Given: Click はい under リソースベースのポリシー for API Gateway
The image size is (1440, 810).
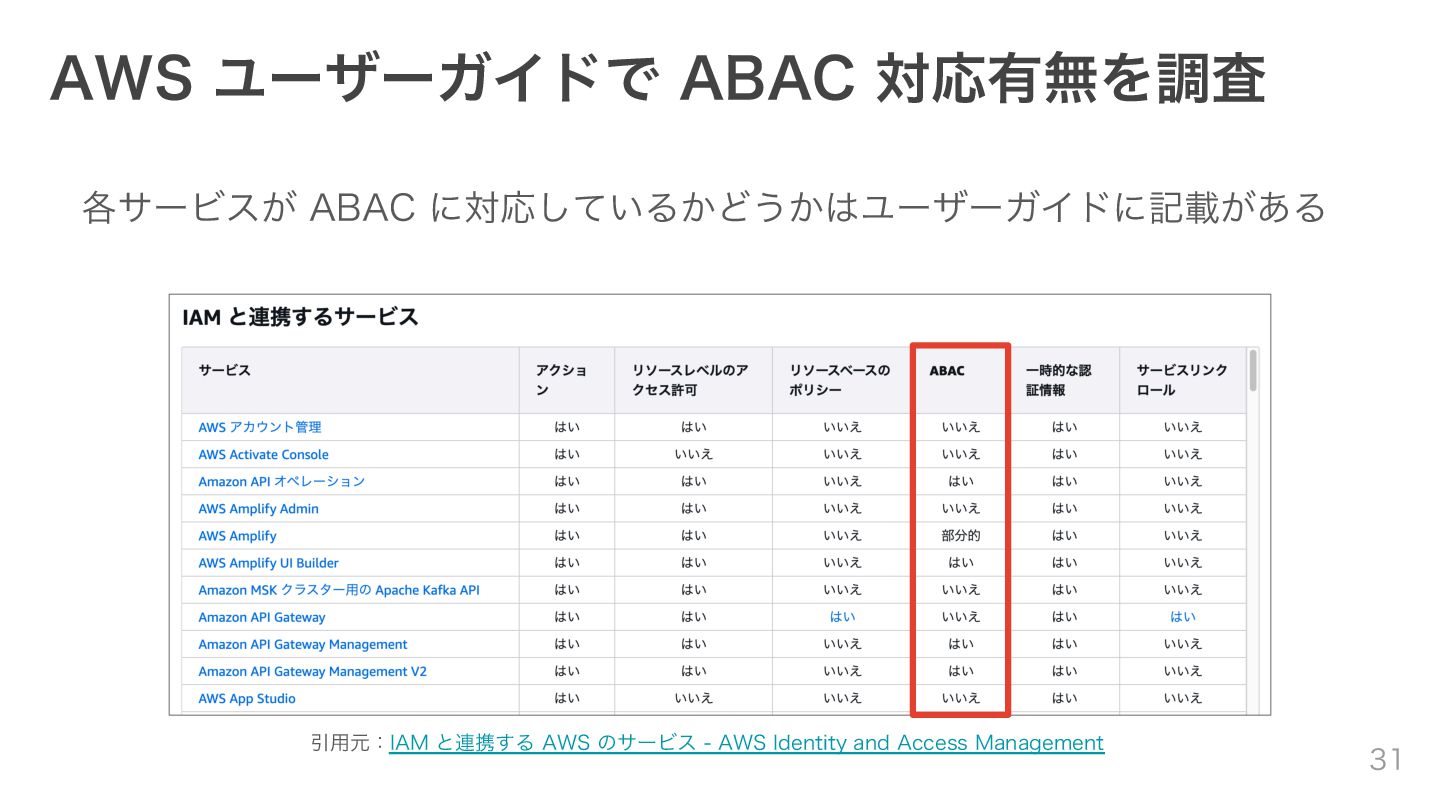Looking at the screenshot, I should 842,617.
